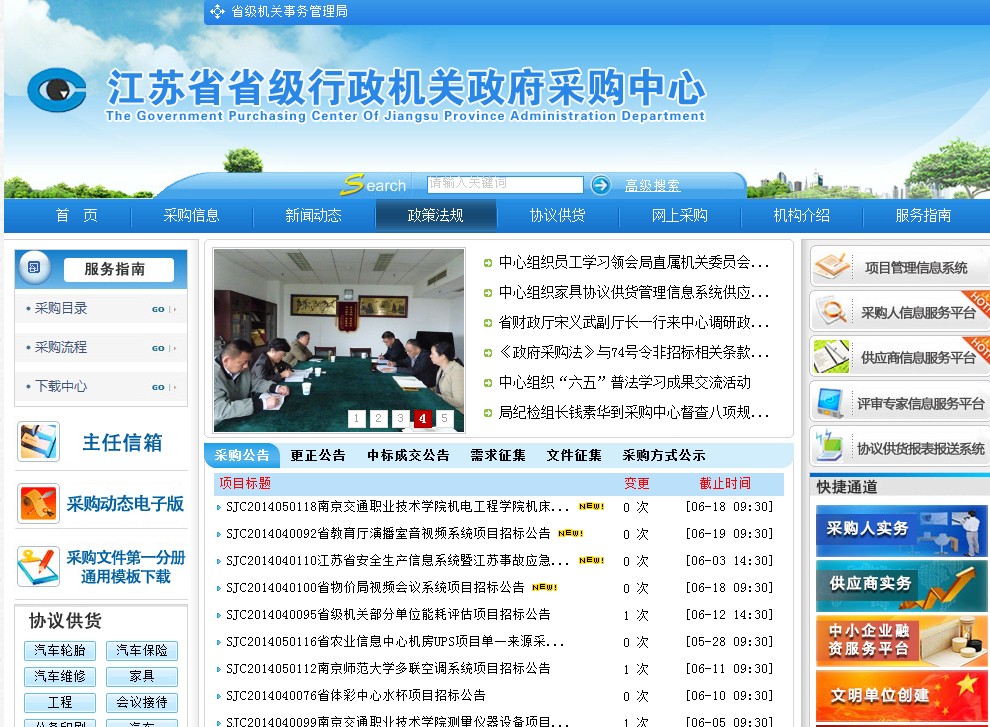Click the 采购文件第一分册 pencil icon

(x=39, y=566)
